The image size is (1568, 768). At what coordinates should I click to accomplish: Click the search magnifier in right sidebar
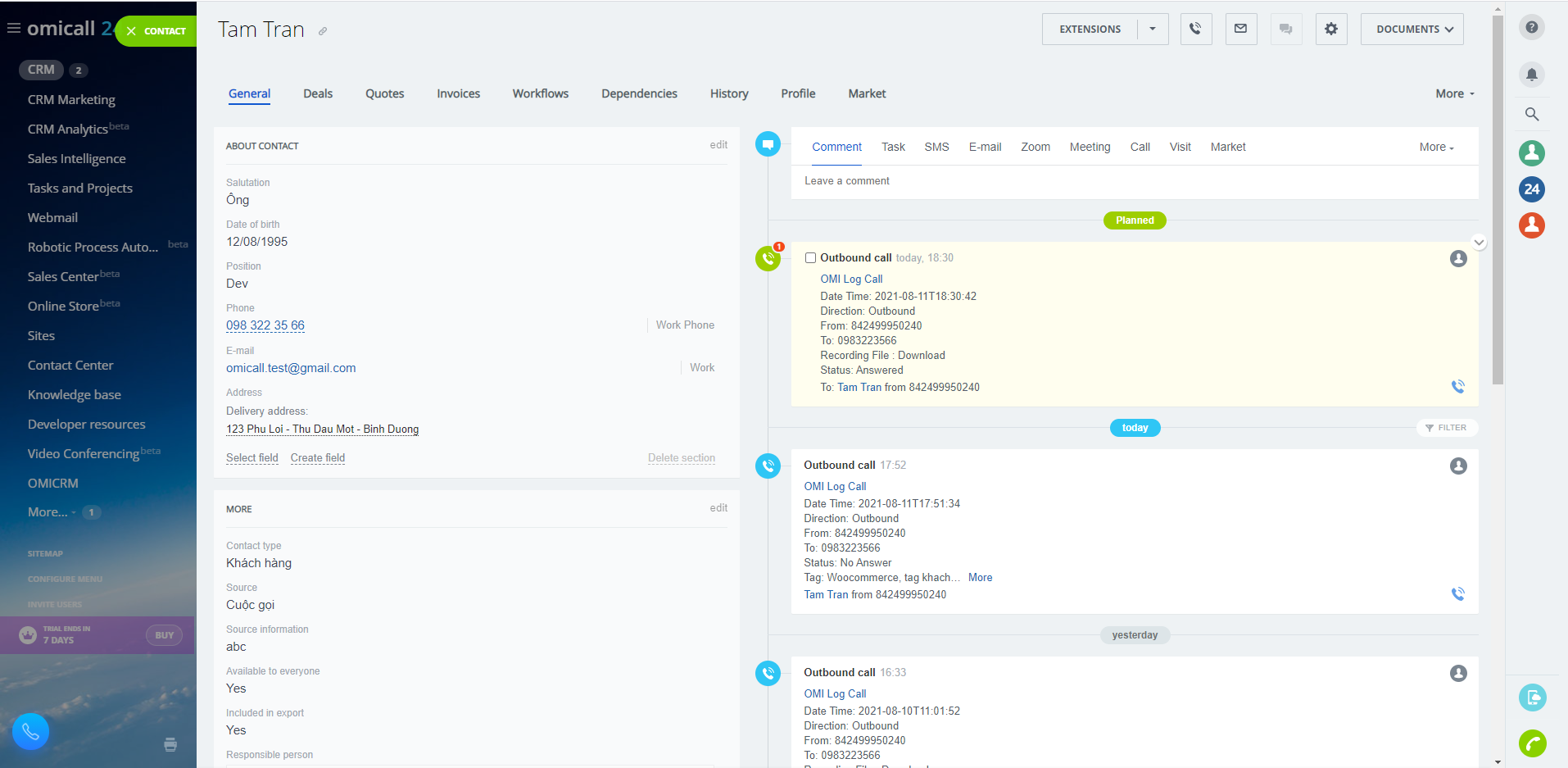coord(1531,115)
